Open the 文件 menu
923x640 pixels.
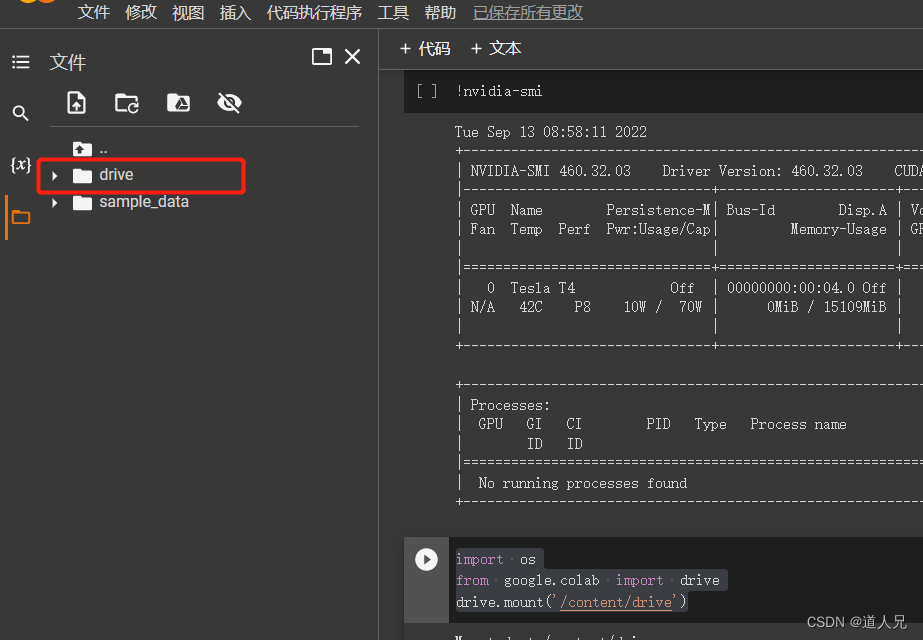[94, 12]
